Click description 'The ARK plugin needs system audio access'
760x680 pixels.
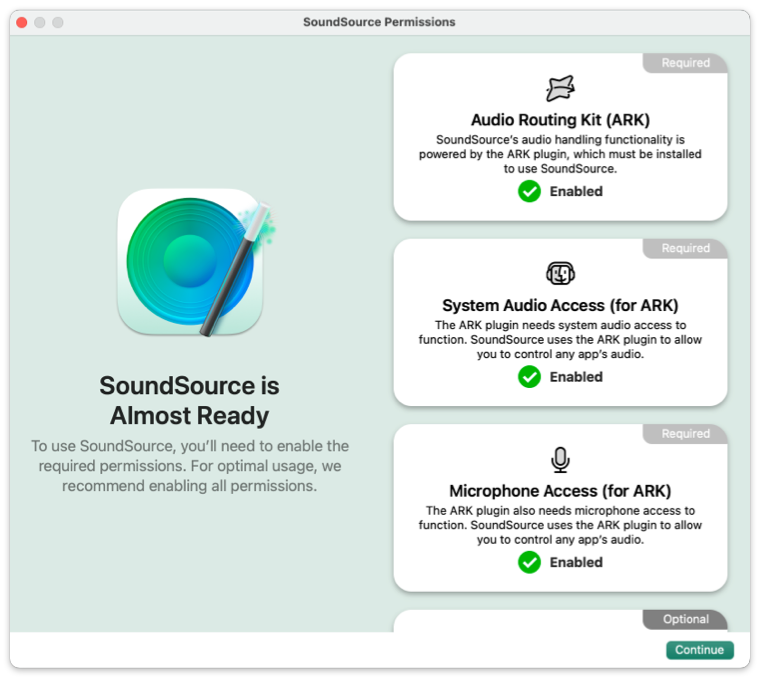point(560,340)
